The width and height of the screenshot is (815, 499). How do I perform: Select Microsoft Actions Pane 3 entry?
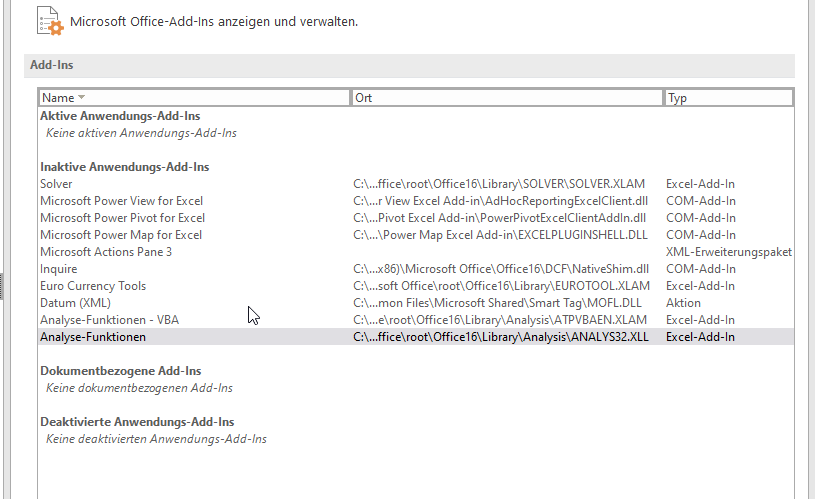[416, 252]
